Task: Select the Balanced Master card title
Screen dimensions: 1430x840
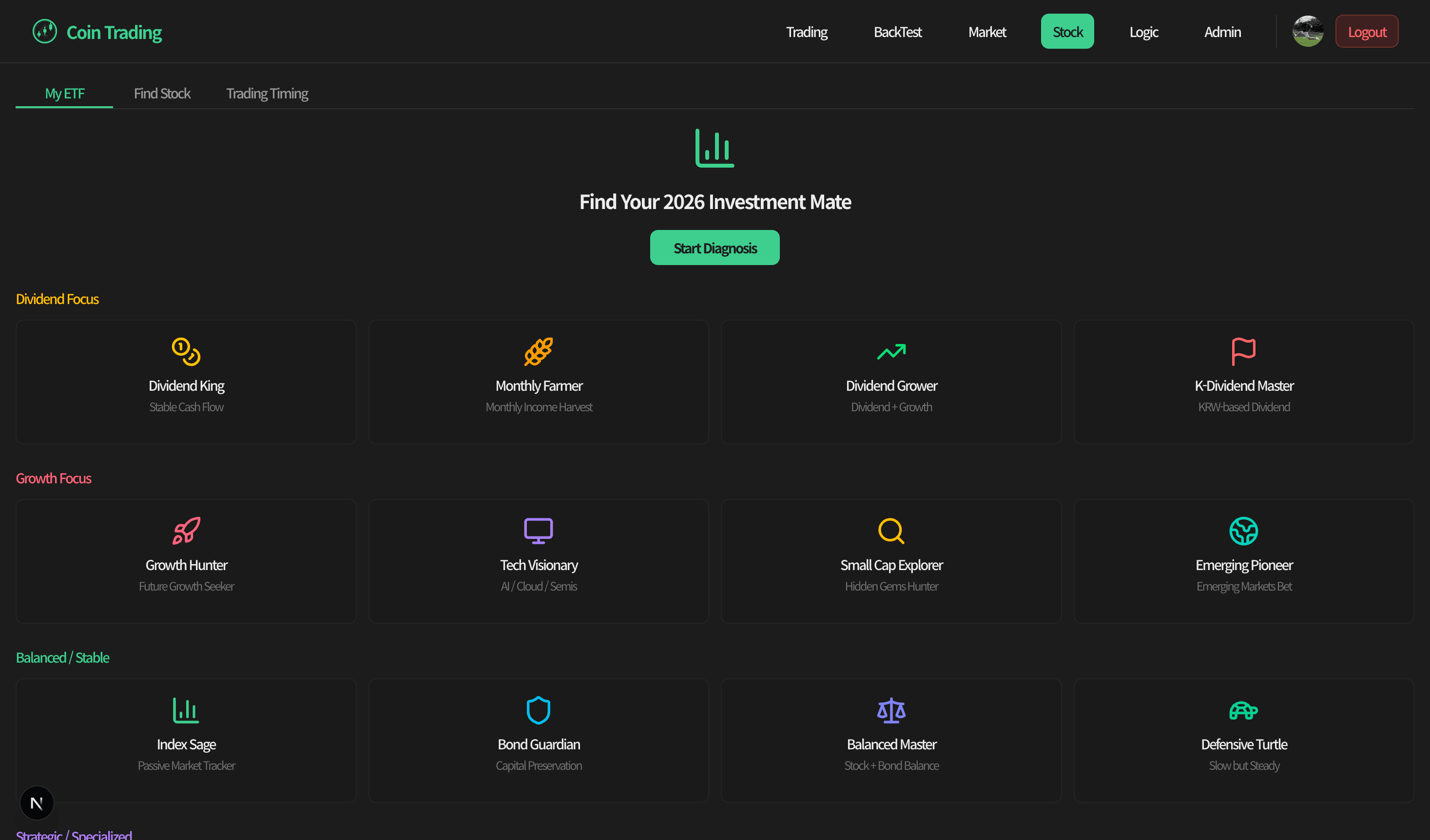Action: (891, 744)
